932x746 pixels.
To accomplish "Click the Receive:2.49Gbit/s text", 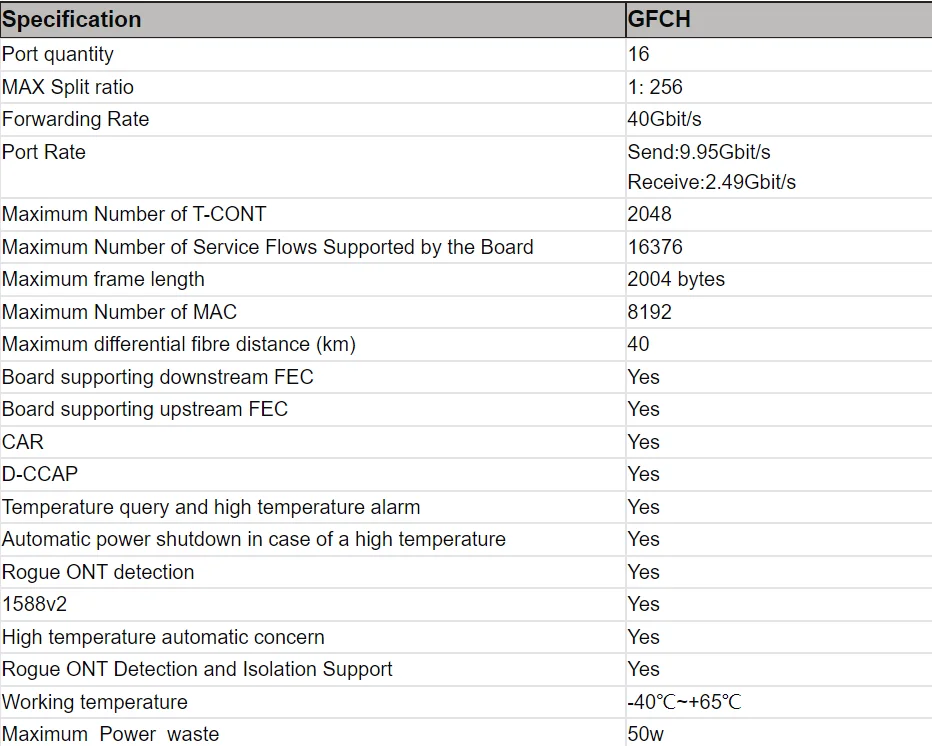I will pos(711,182).
